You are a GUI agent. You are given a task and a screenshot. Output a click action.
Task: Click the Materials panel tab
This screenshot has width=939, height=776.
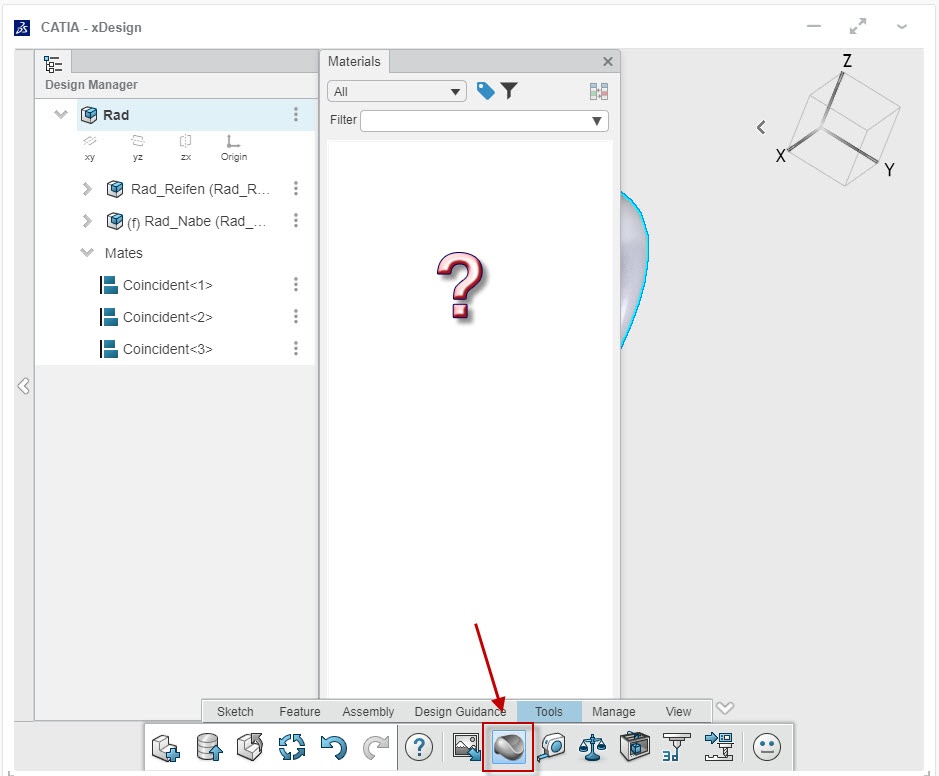pyautogui.click(x=354, y=62)
